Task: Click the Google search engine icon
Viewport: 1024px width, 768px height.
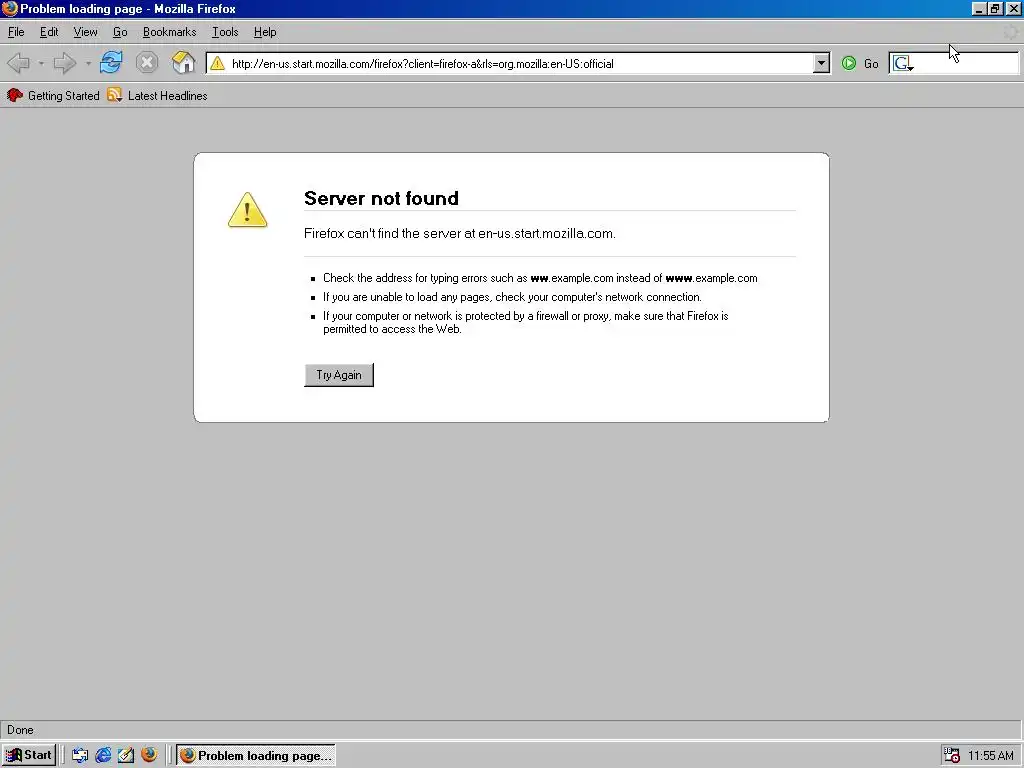Action: (902, 63)
